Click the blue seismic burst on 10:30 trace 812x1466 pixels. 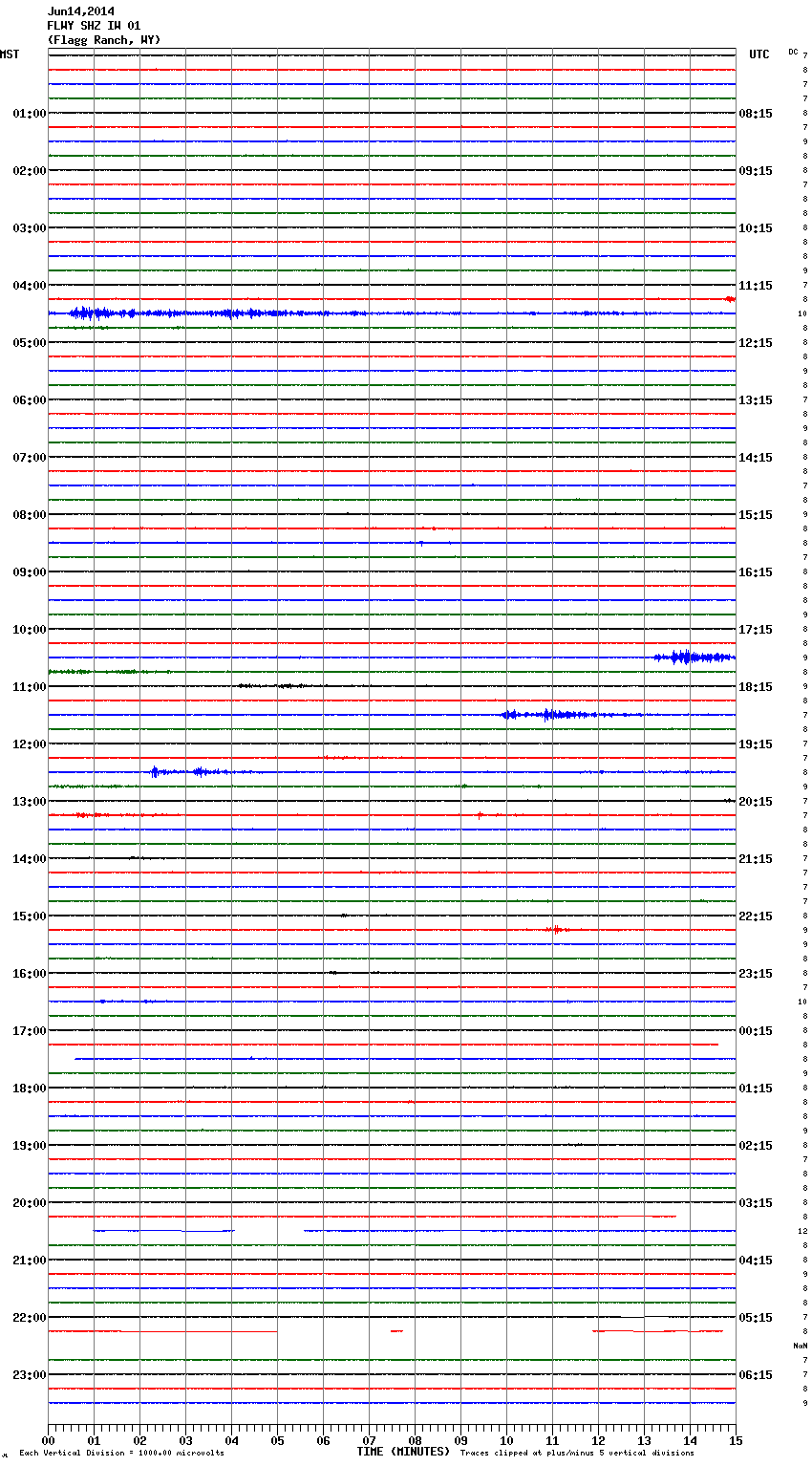(x=694, y=658)
